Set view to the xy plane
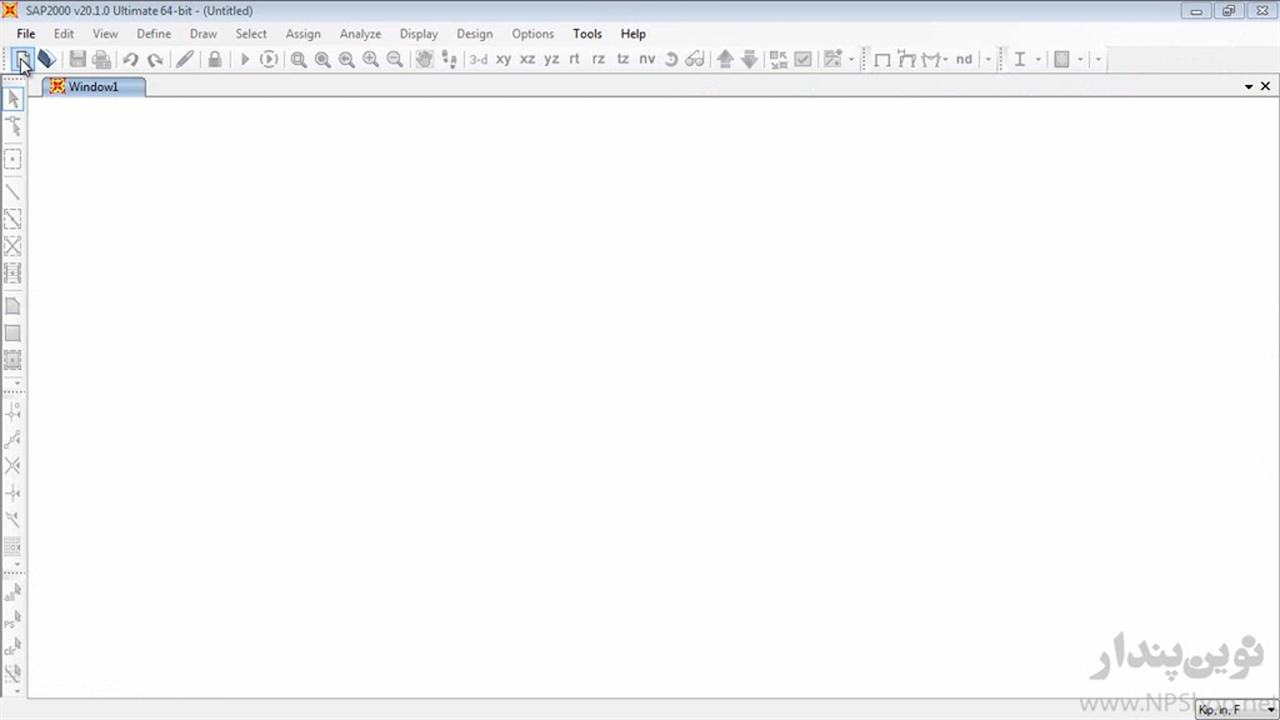Viewport: 1280px width, 720px height. [x=503, y=60]
